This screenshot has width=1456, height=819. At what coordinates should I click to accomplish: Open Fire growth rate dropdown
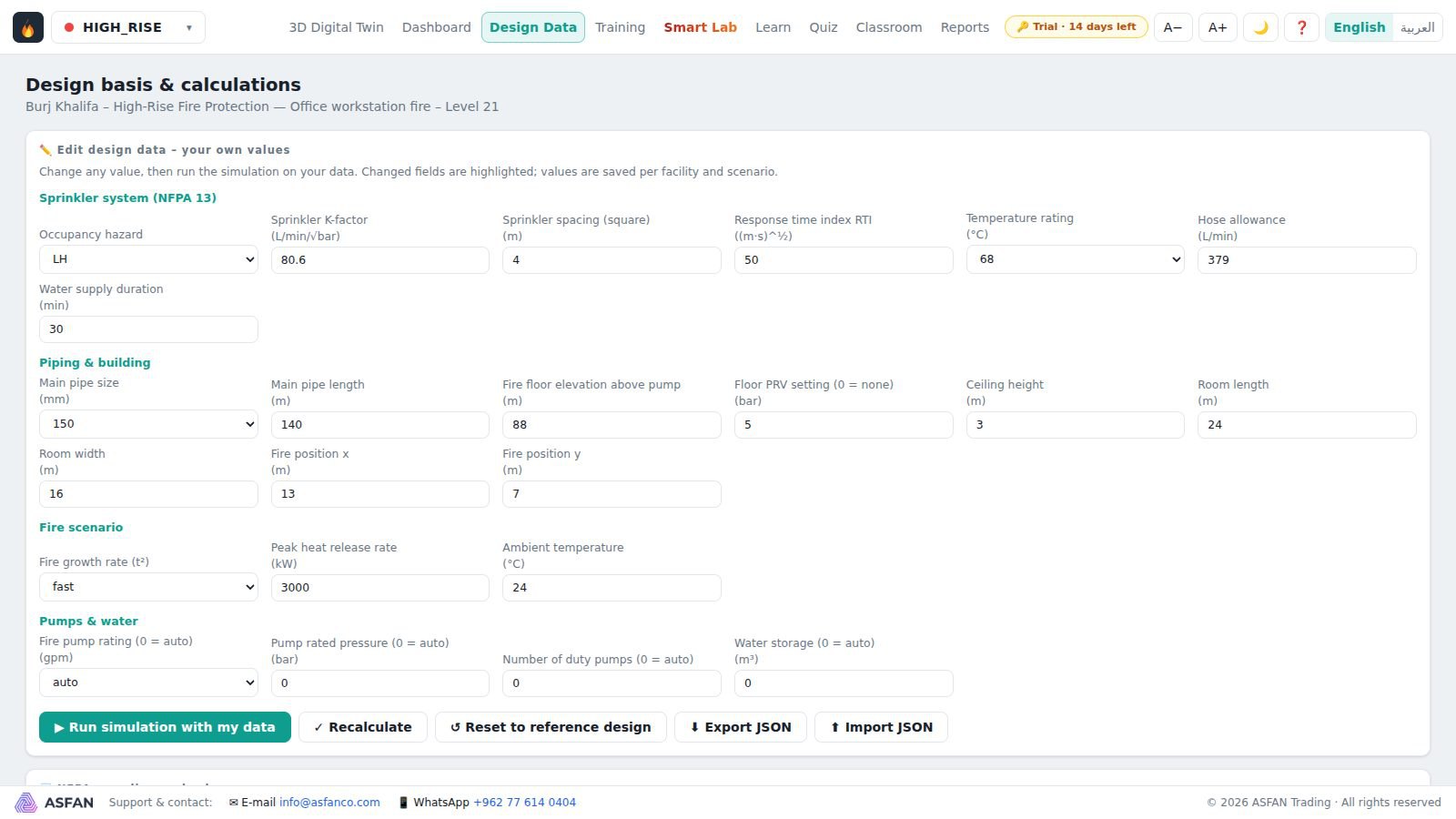[148, 587]
